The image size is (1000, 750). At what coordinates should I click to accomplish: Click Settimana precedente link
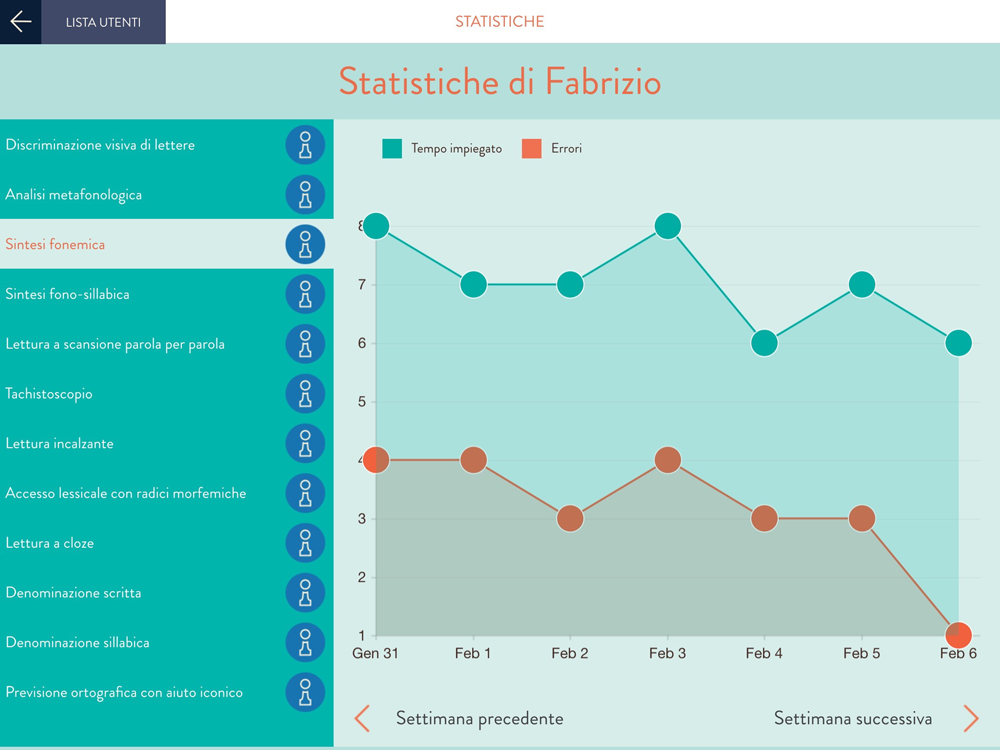(x=480, y=719)
